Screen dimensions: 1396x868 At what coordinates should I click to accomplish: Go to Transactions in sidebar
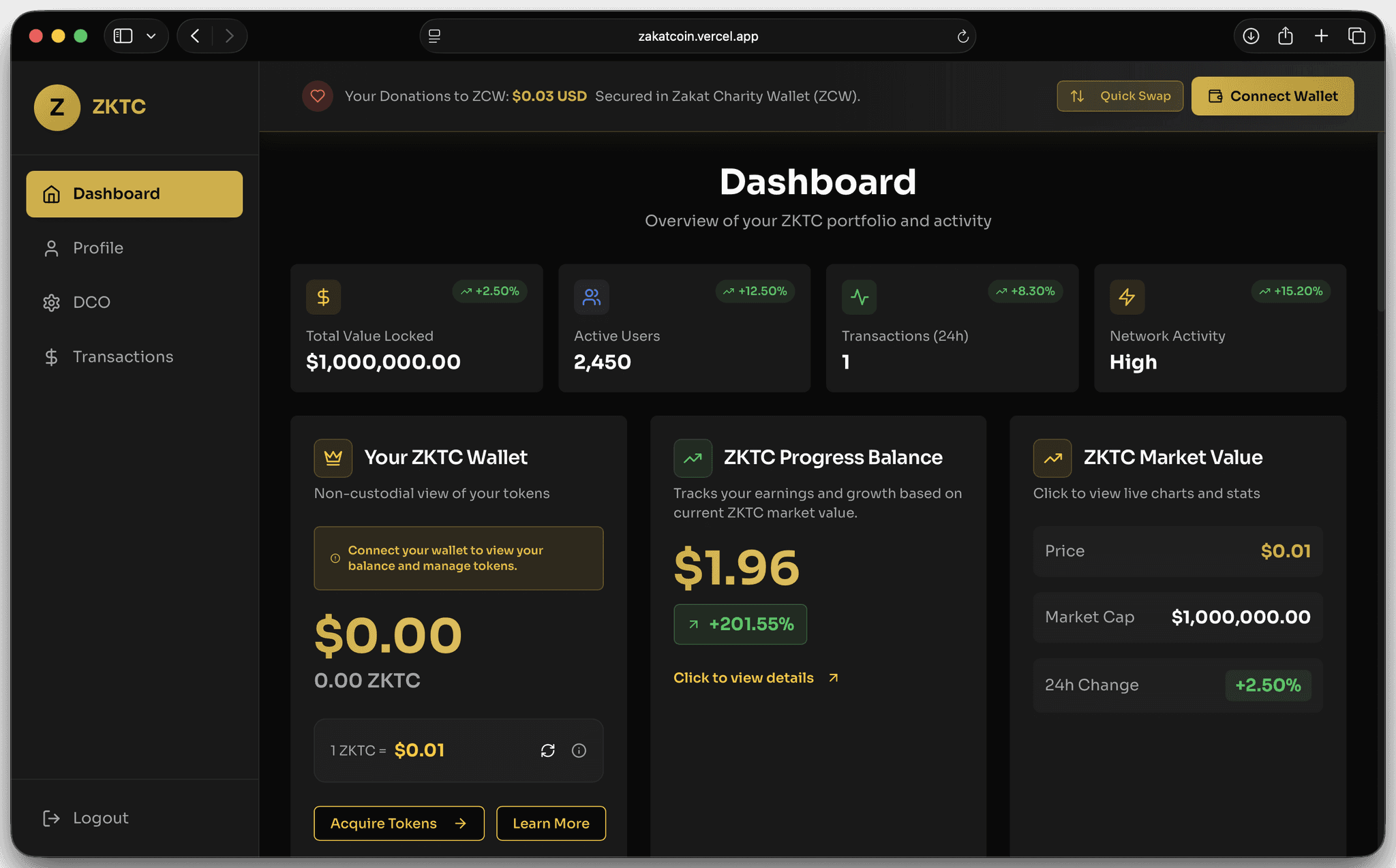(123, 357)
